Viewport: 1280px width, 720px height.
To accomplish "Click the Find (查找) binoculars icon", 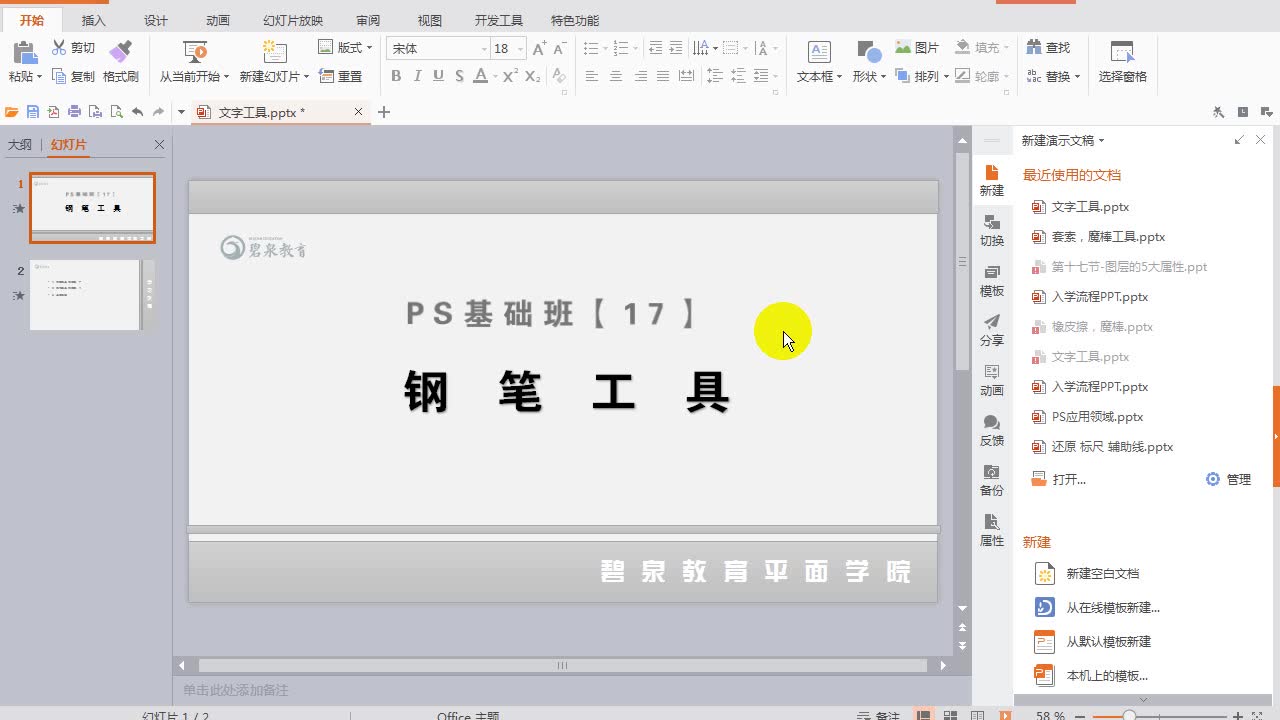I will (x=1033, y=48).
